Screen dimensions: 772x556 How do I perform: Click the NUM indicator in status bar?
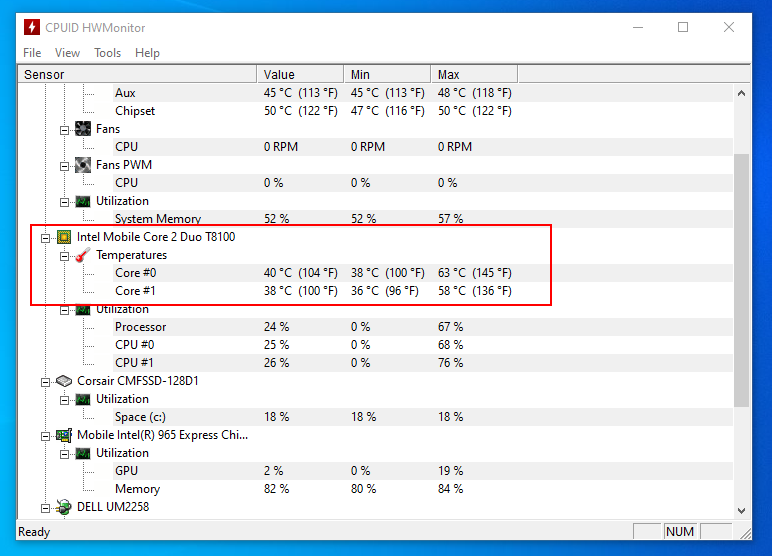pos(680,532)
